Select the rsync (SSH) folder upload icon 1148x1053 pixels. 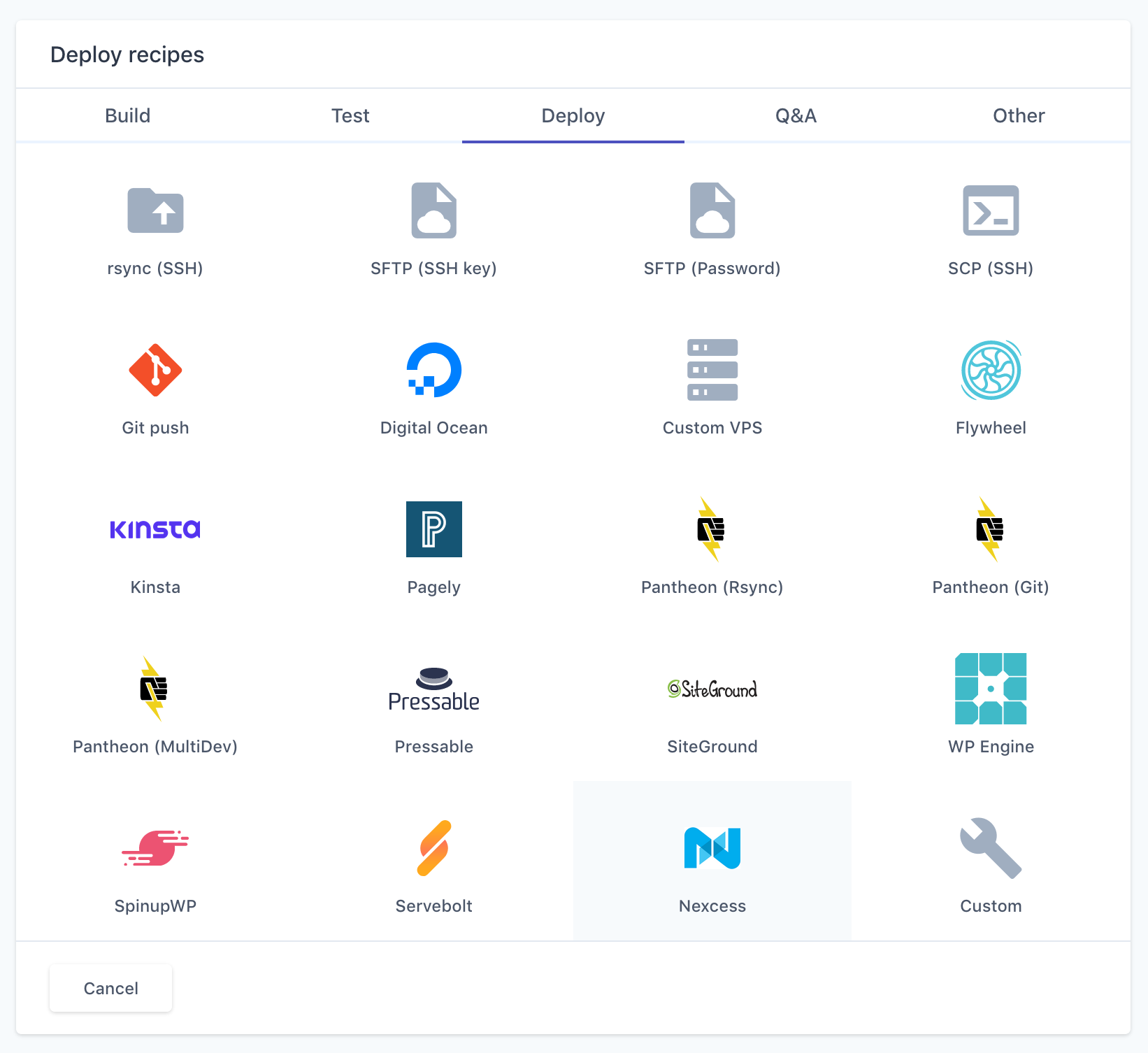click(x=155, y=210)
